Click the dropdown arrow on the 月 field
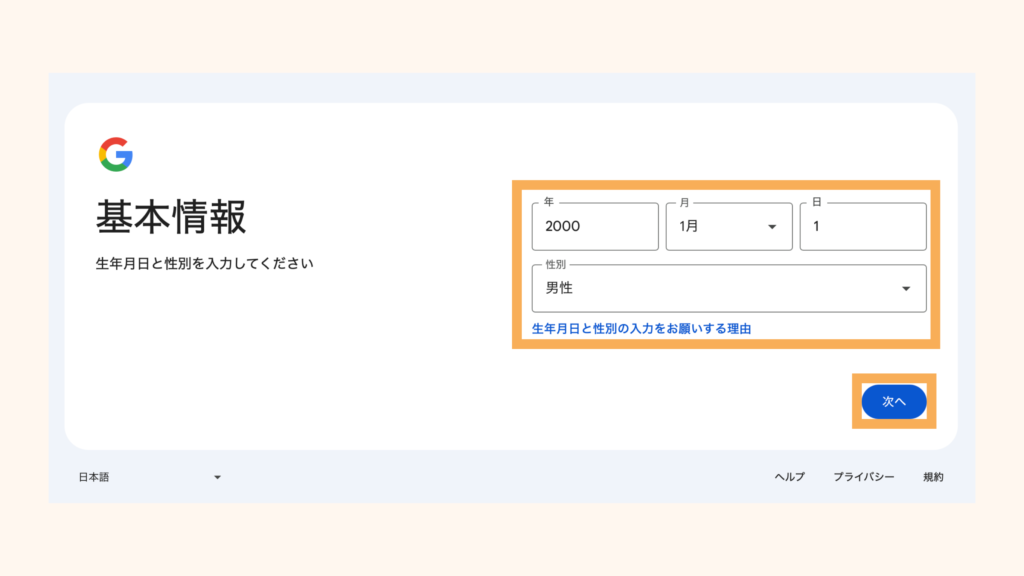The width and height of the screenshot is (1024, 576). 773,227
